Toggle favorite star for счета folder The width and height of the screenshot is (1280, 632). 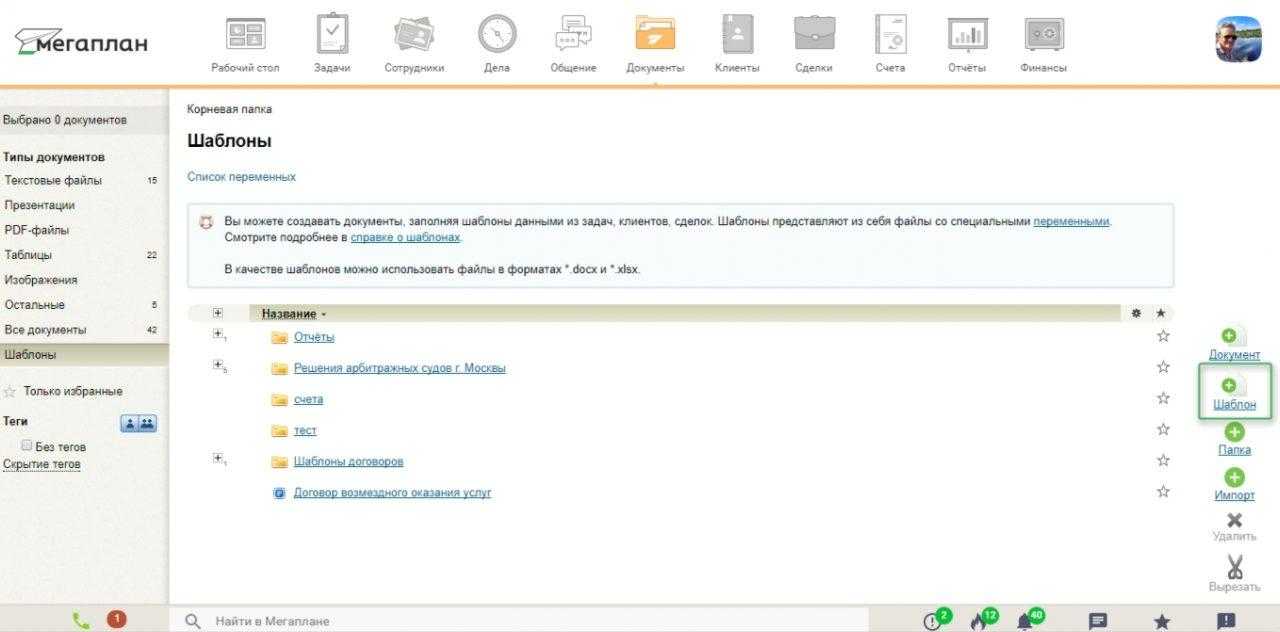point(1163,398)
